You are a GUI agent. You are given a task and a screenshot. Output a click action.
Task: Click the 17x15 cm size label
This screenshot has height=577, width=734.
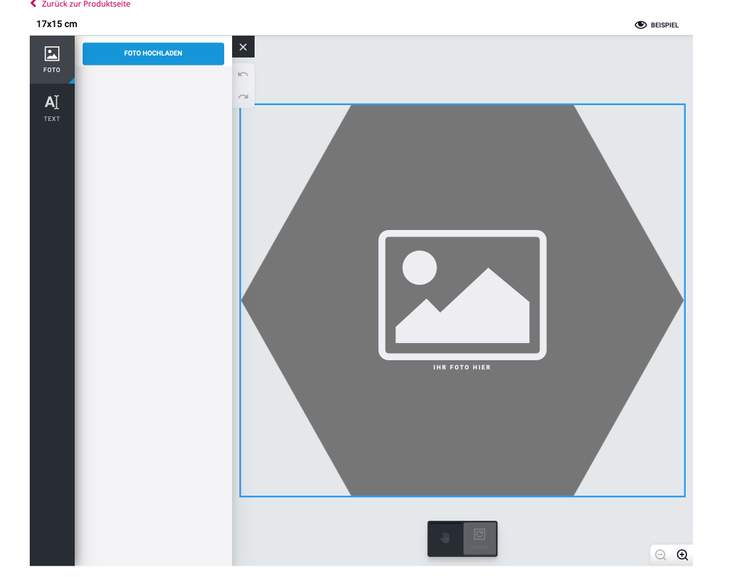coord(57,24)
